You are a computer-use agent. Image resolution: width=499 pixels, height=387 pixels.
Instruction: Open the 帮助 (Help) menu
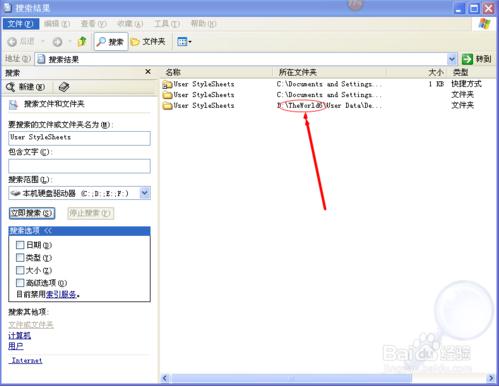point(203,24)
